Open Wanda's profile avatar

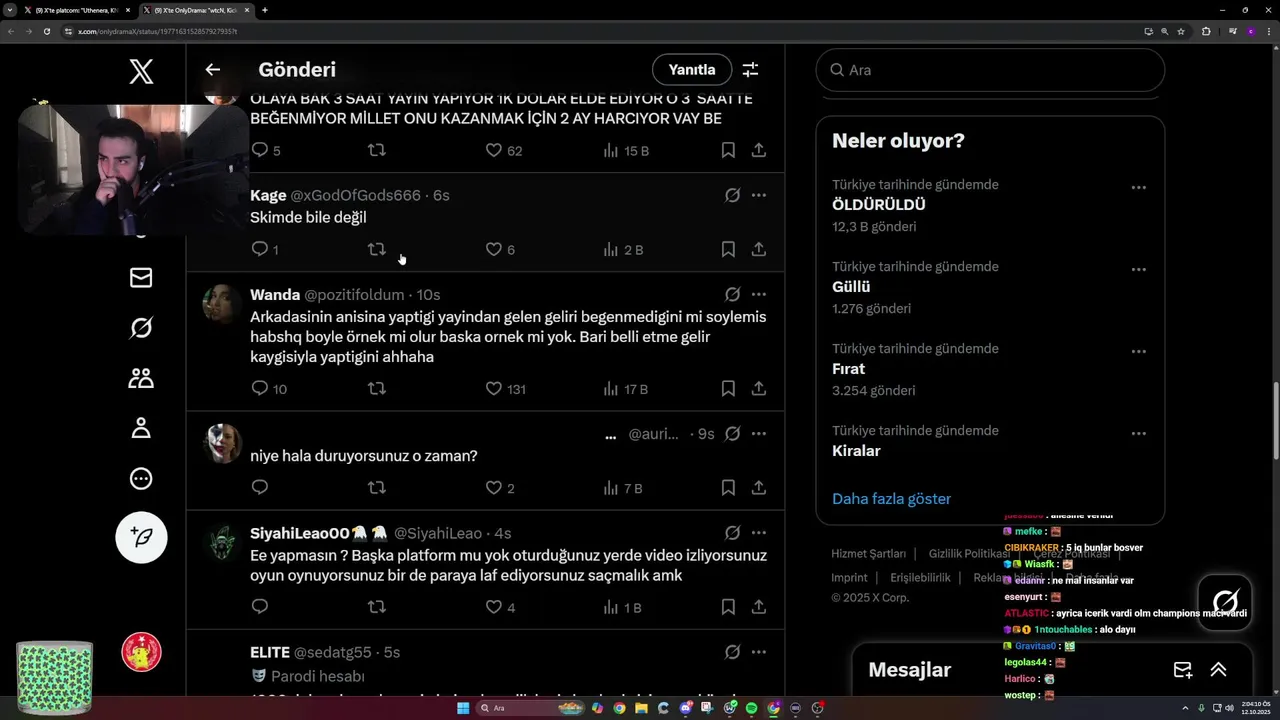pos(222,304)
